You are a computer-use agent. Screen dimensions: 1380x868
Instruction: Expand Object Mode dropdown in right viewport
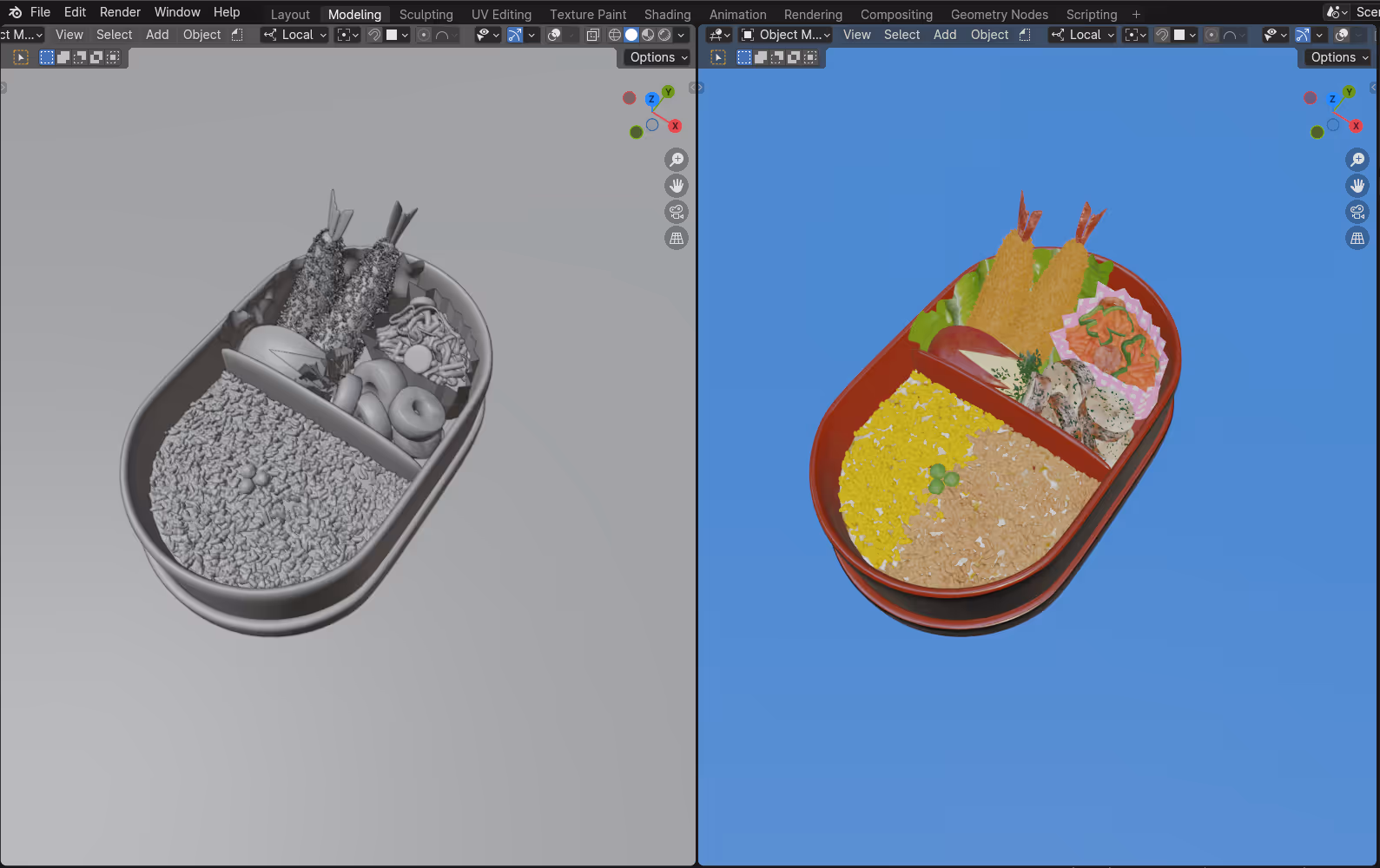coord(786,35)
